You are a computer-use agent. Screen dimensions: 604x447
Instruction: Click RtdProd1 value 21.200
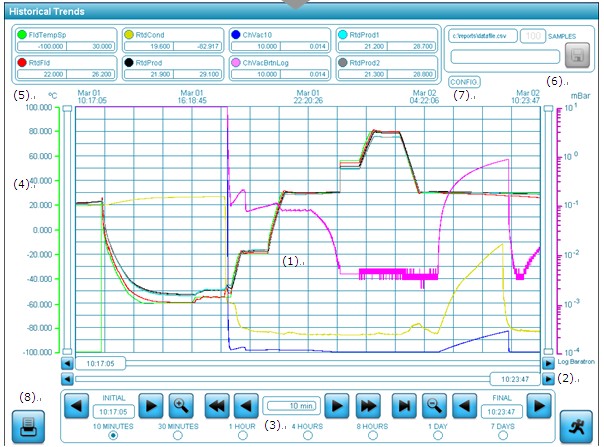tap(363, 46)
